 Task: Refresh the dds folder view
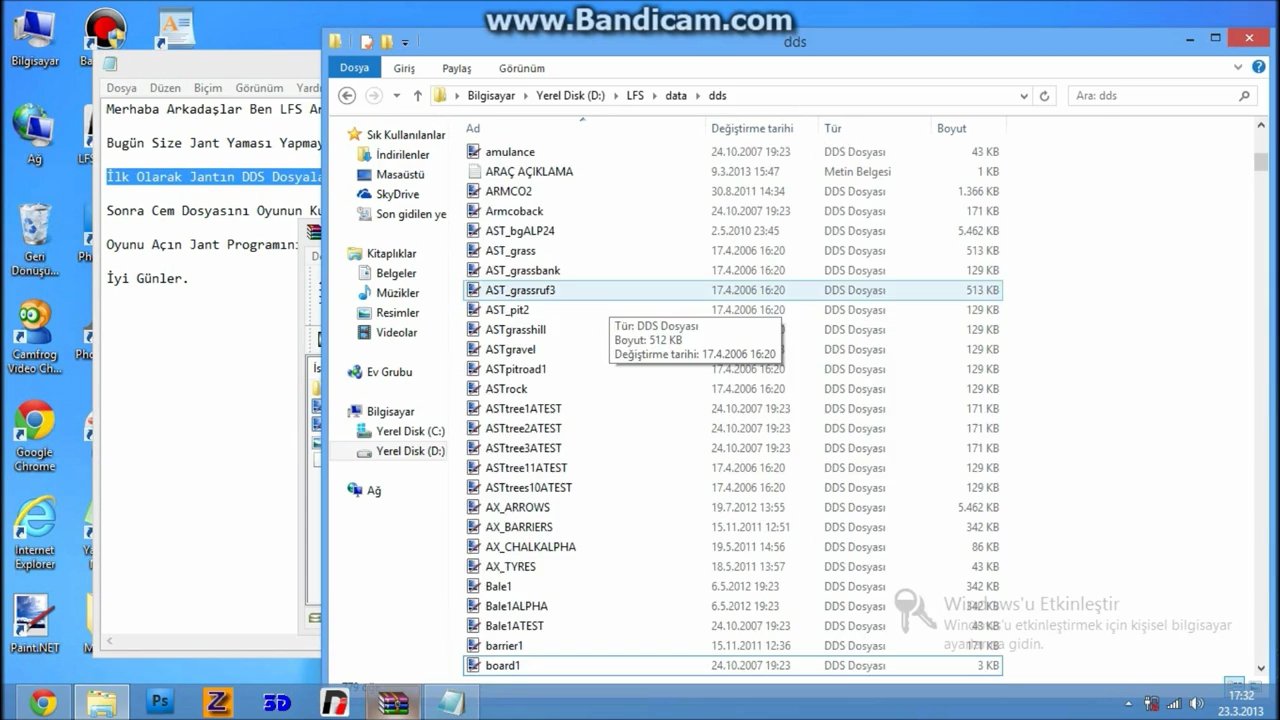point(1045,96)
